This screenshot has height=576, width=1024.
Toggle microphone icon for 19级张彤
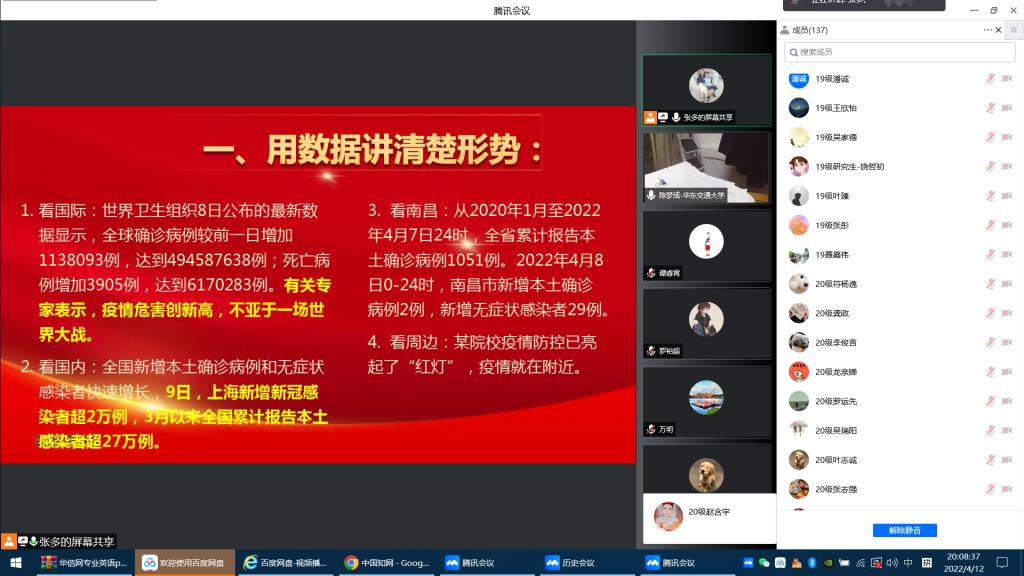point(991,225)
